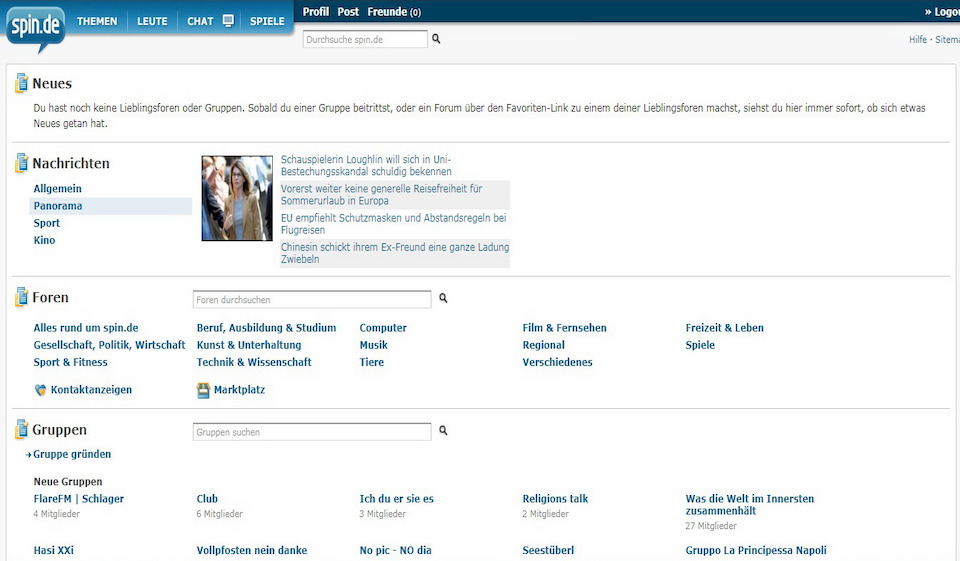Click the Nachrichten section icon
This screenshot has width=960, height=561.
pos(21,162)
